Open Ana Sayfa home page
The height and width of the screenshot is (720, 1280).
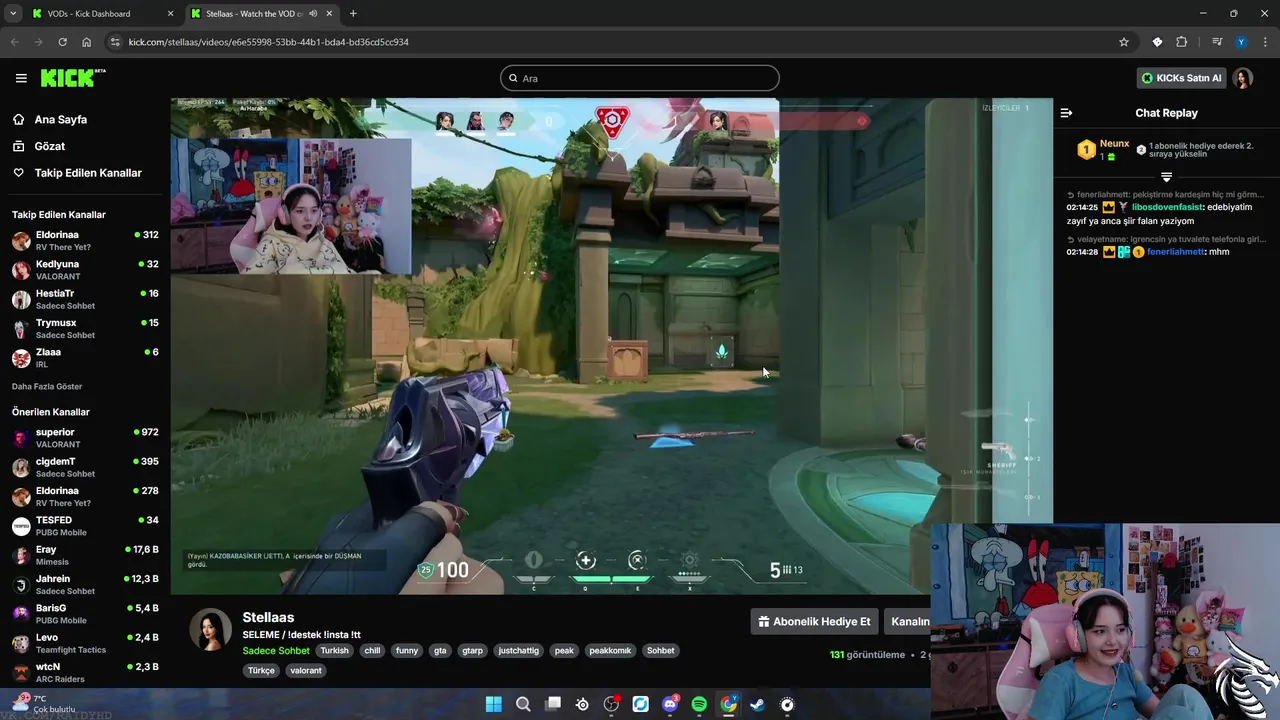tap(60, 119)
